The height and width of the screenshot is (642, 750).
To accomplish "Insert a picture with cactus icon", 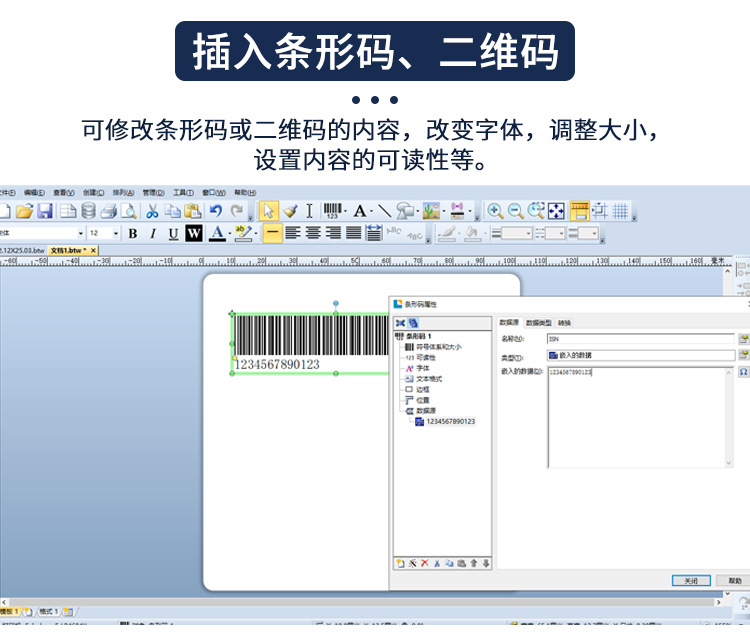I will (431, 211).
